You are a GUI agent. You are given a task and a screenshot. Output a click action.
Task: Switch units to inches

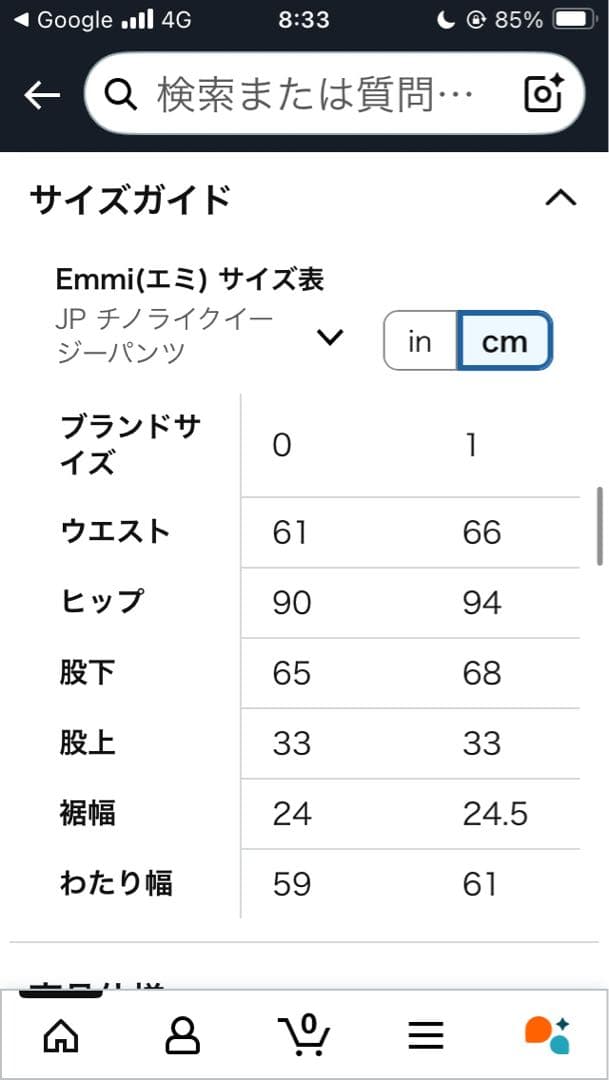(419, 340)
